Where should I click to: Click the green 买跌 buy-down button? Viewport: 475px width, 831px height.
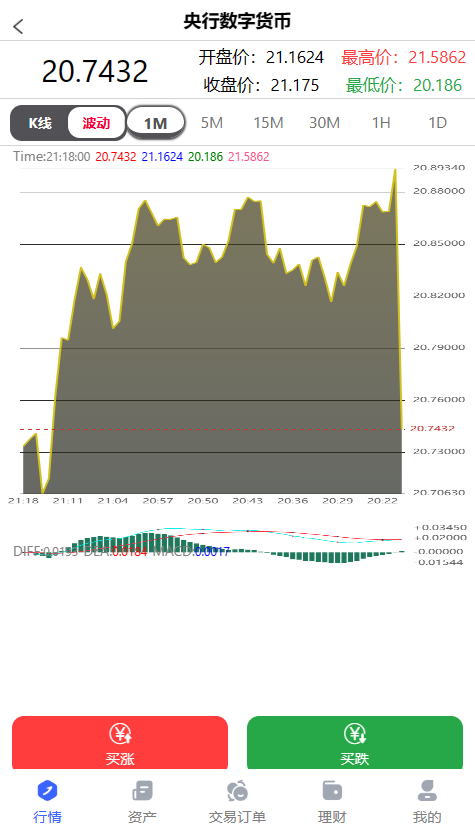[355, 742]
